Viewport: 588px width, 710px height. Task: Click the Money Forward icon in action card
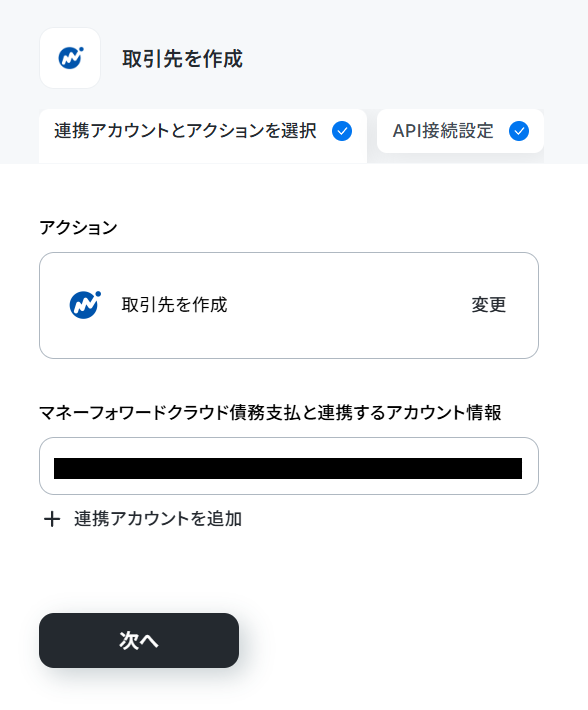85,305
